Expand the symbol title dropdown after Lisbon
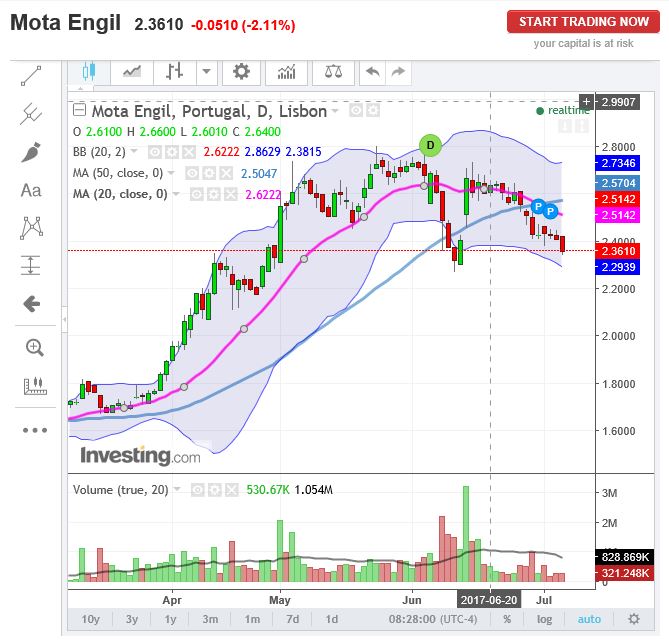Viewport: 669px width, 643px height. coord(335,111)
